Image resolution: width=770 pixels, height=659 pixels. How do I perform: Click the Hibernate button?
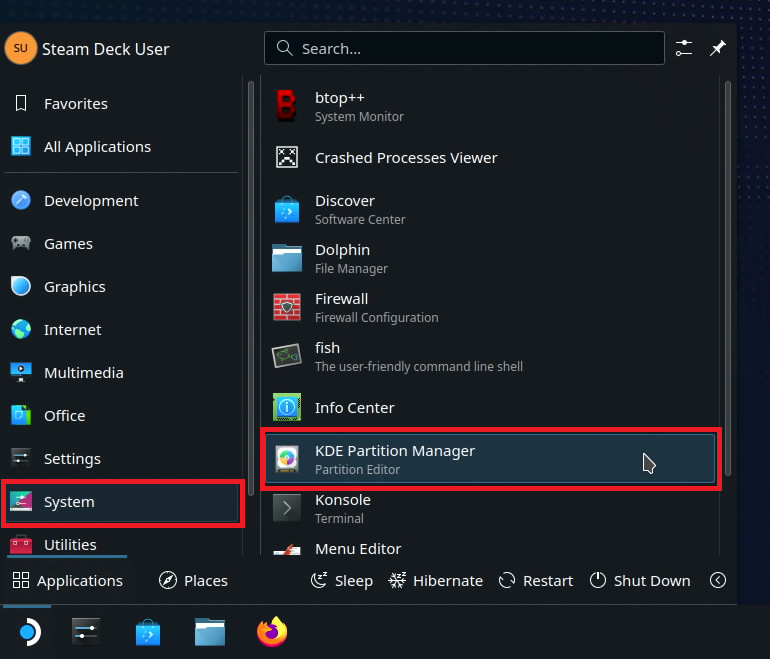tap(435, 580)
